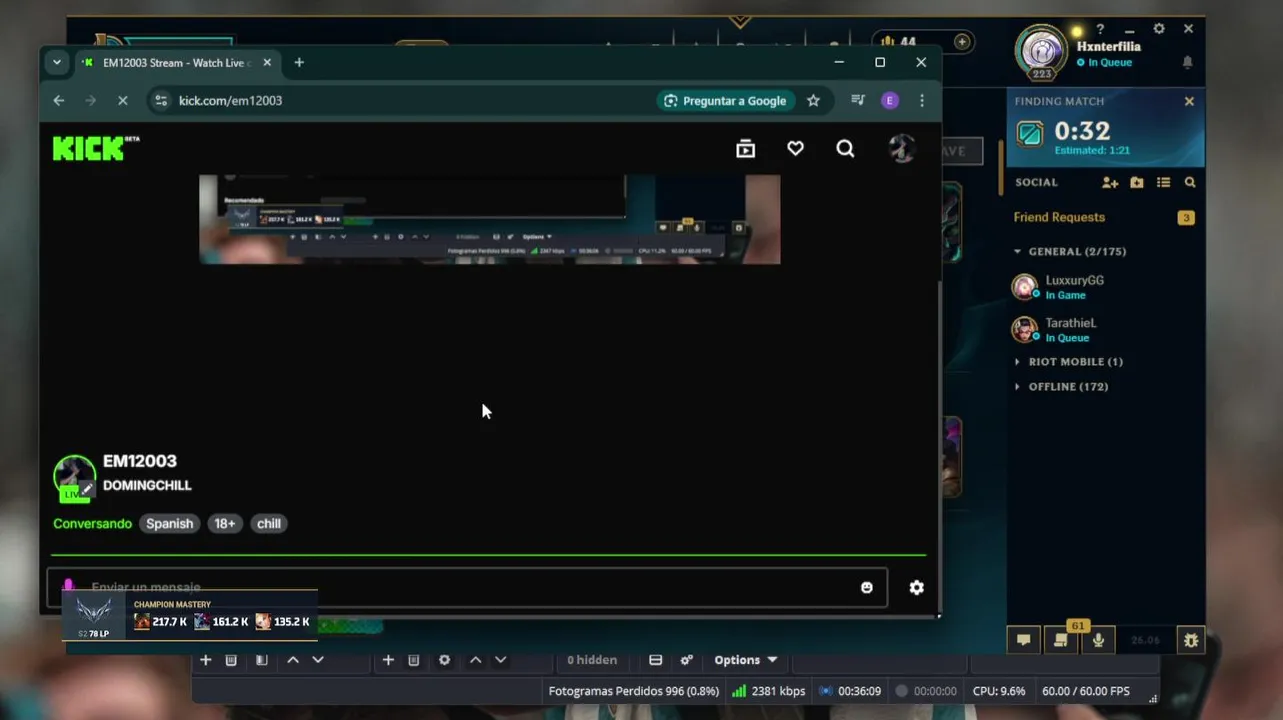View site information icon beside URL
Screen dimensions: 1283x720
click(x=160, y=100)
